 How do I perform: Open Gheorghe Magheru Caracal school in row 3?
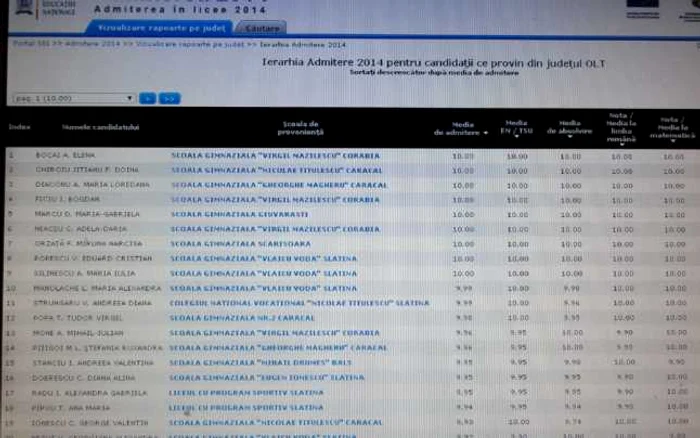pos(279,185)
